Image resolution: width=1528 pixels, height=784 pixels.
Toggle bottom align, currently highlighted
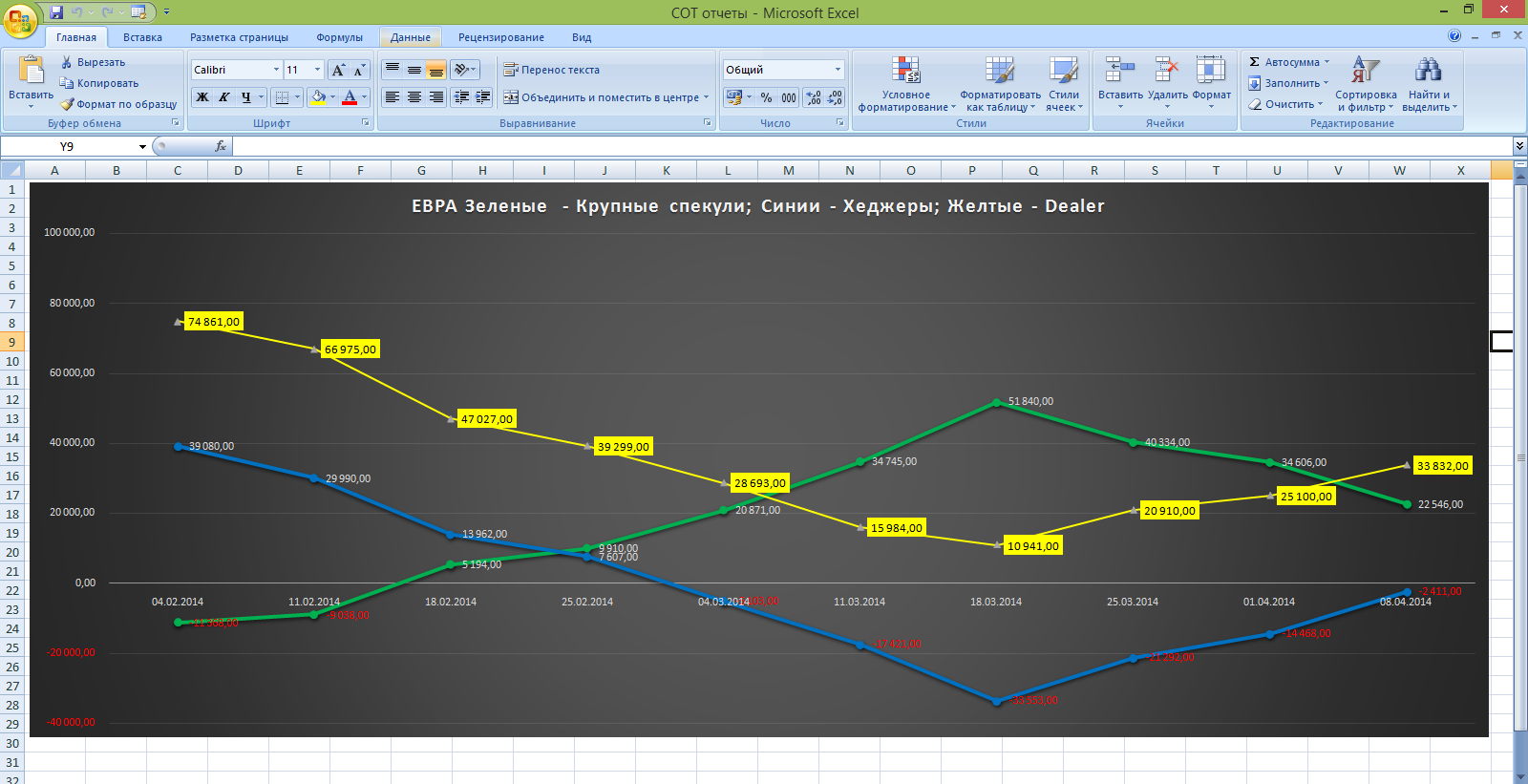[x=436, y=70]
